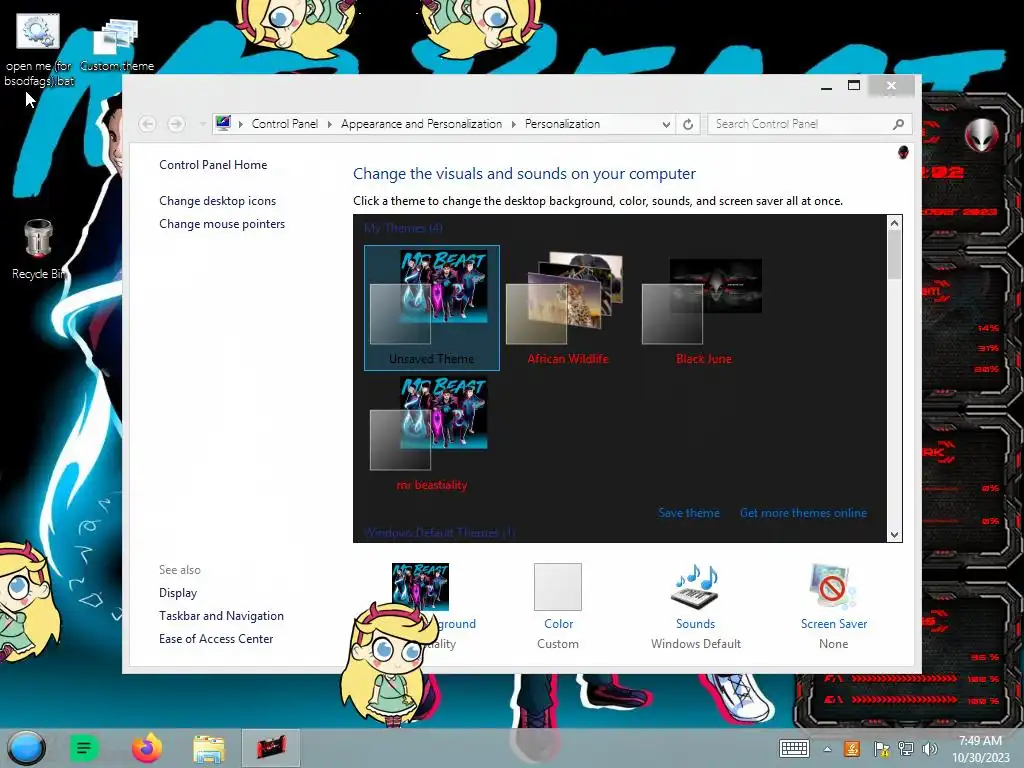Image resolution: width=1024 pixels, height=768 pixels.
Task: Open the Action Center flag icon
Action: point(881,748)
